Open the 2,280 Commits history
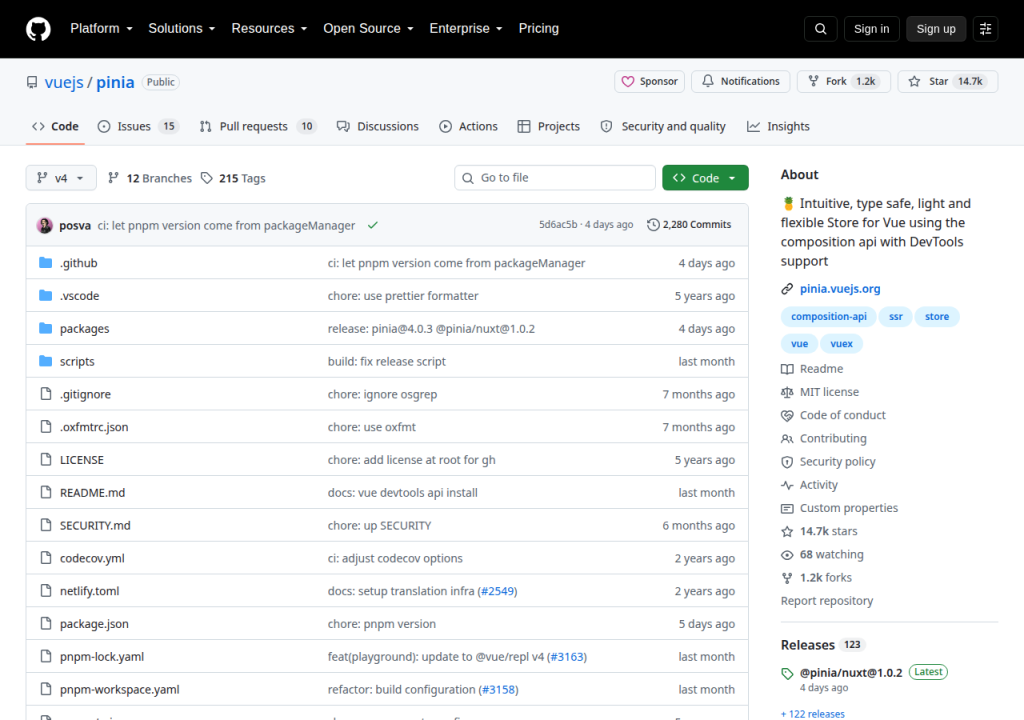Image resolution: width=1024 pixels, height=720 pixels. 689,225
